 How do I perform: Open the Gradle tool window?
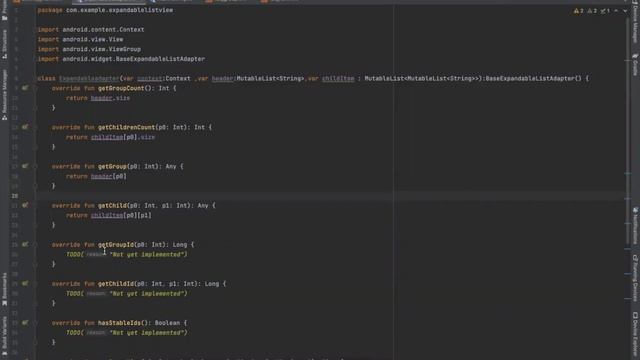coord(635,64)
